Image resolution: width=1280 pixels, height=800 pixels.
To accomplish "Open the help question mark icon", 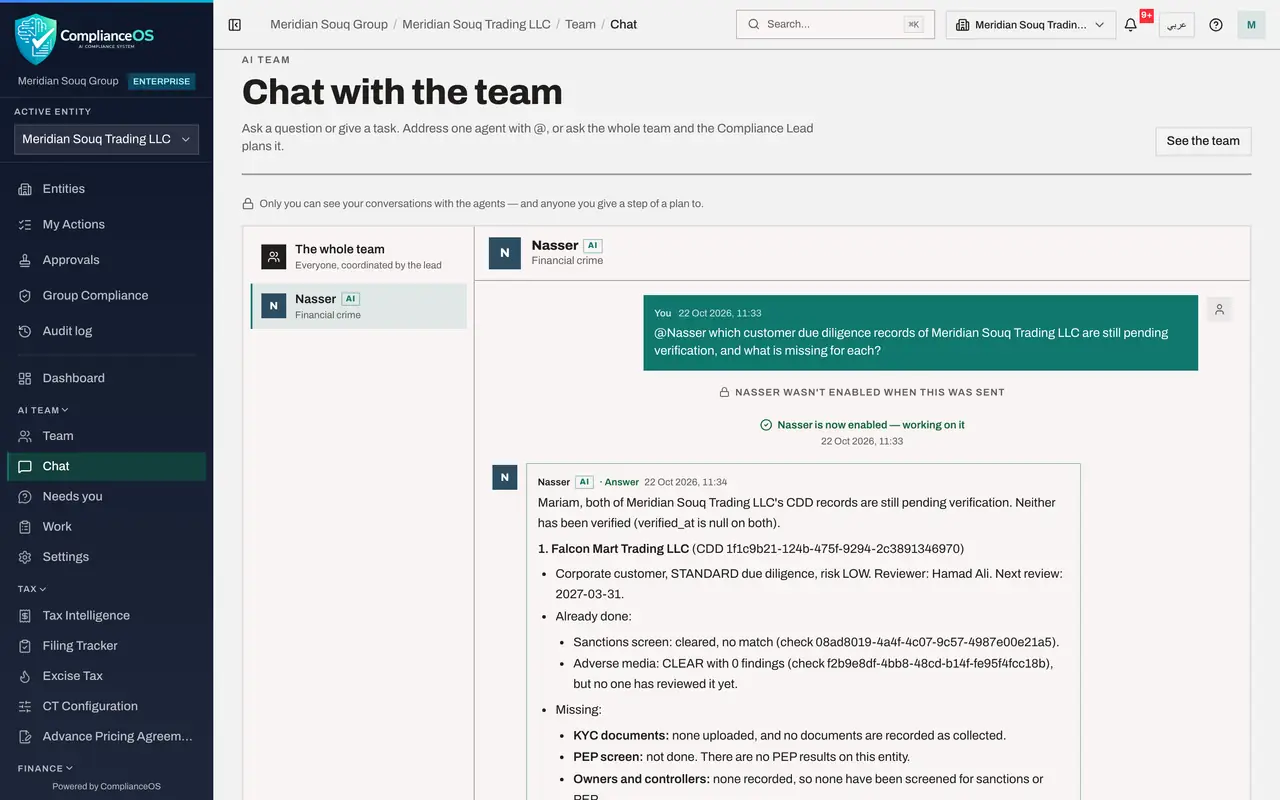I will point(1216,25).
